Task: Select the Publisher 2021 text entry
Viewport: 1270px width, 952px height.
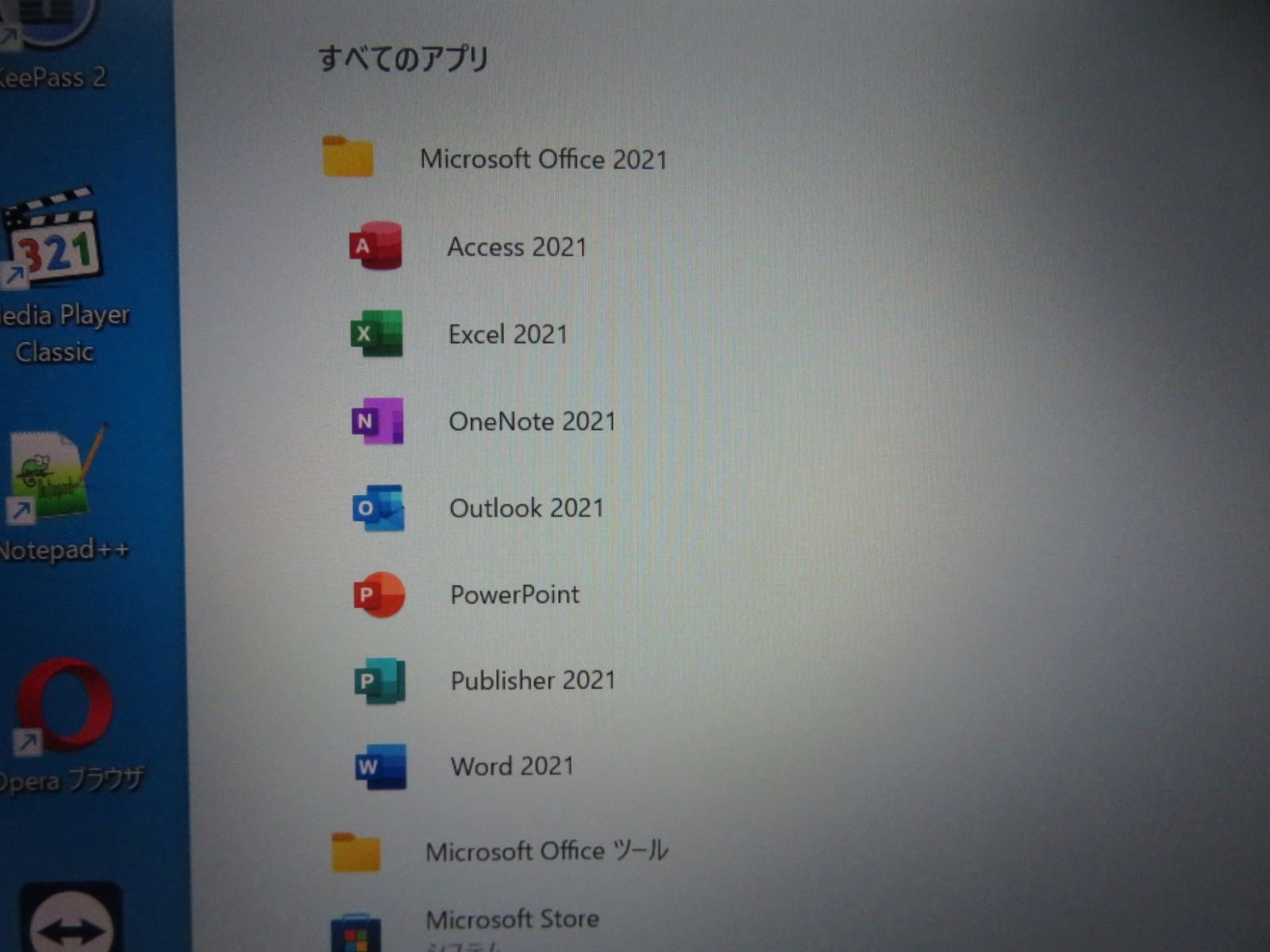Action: [x=533, y=680]
